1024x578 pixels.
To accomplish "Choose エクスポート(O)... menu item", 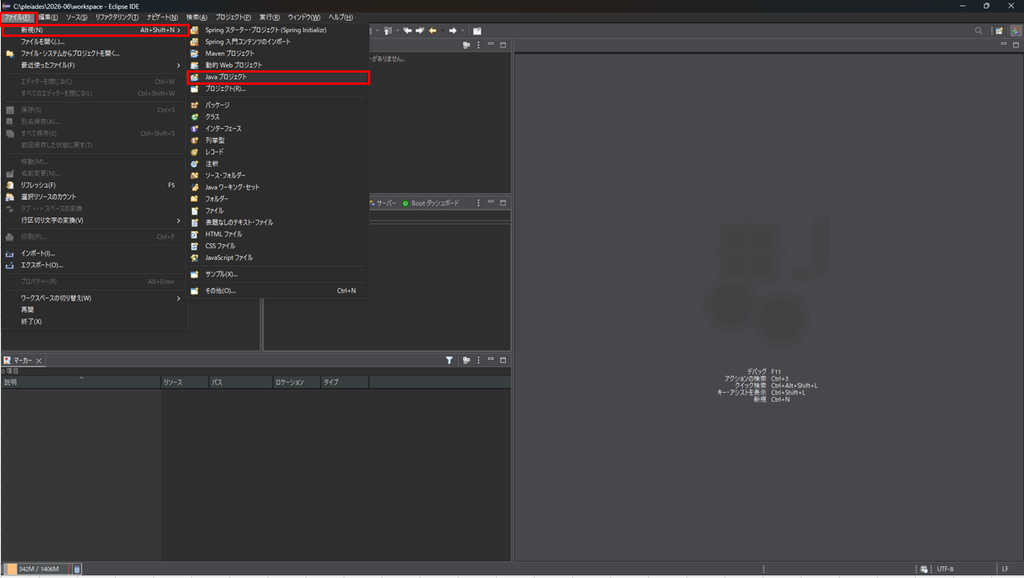I will [94, 265].
